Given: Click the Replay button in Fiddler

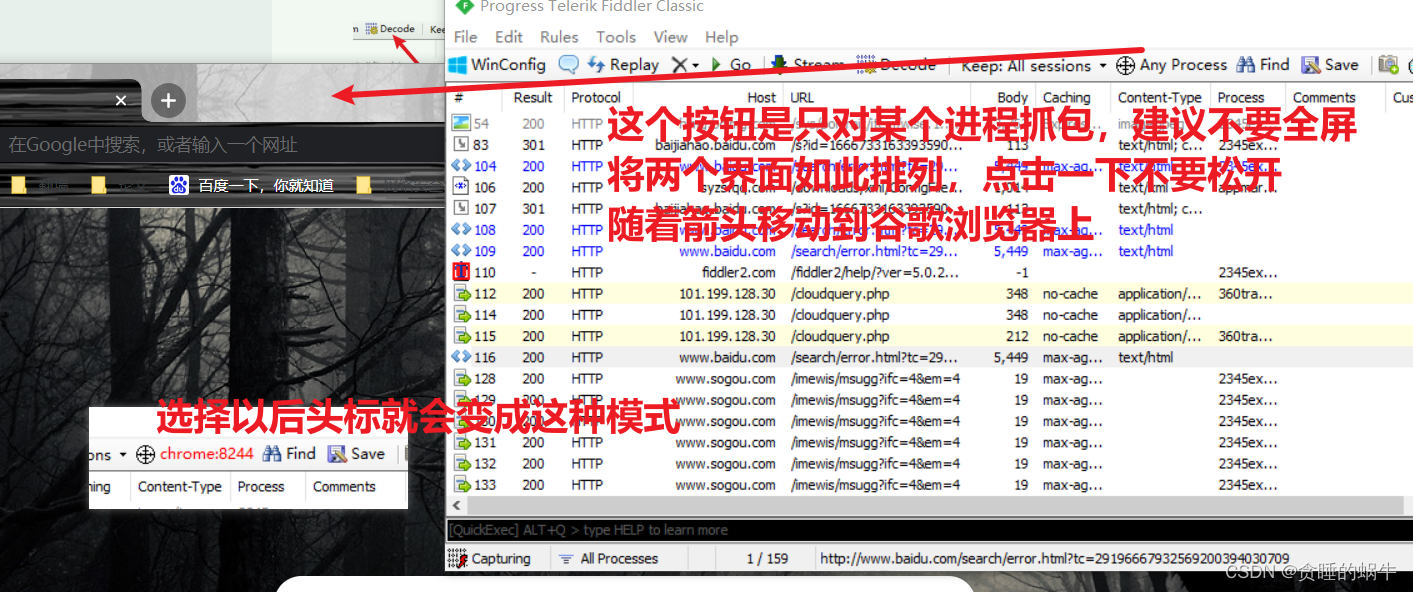Looking at the screenshot, I should click(623, 65).
